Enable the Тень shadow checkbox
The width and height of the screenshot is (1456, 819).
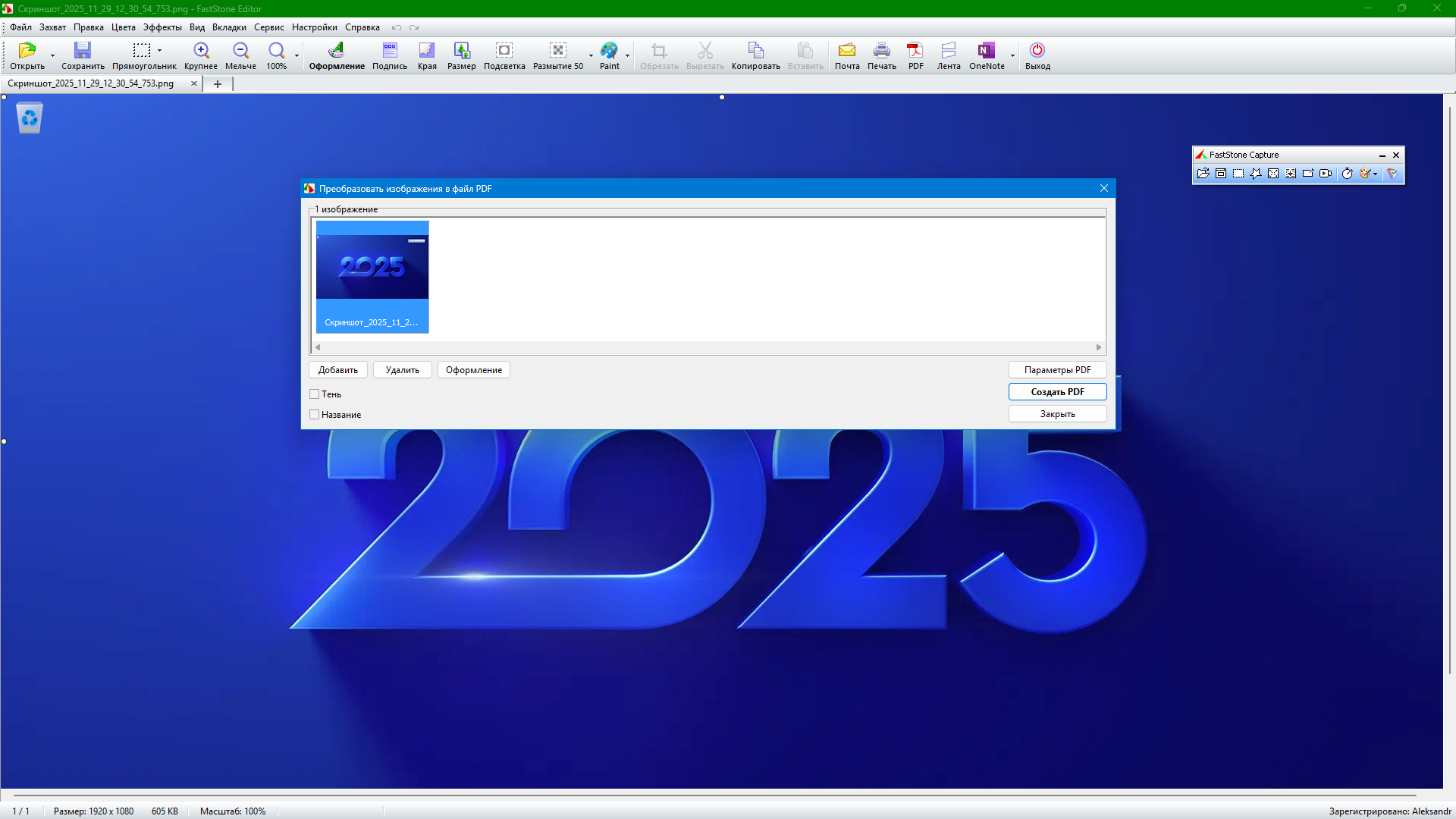pos(315,394)
